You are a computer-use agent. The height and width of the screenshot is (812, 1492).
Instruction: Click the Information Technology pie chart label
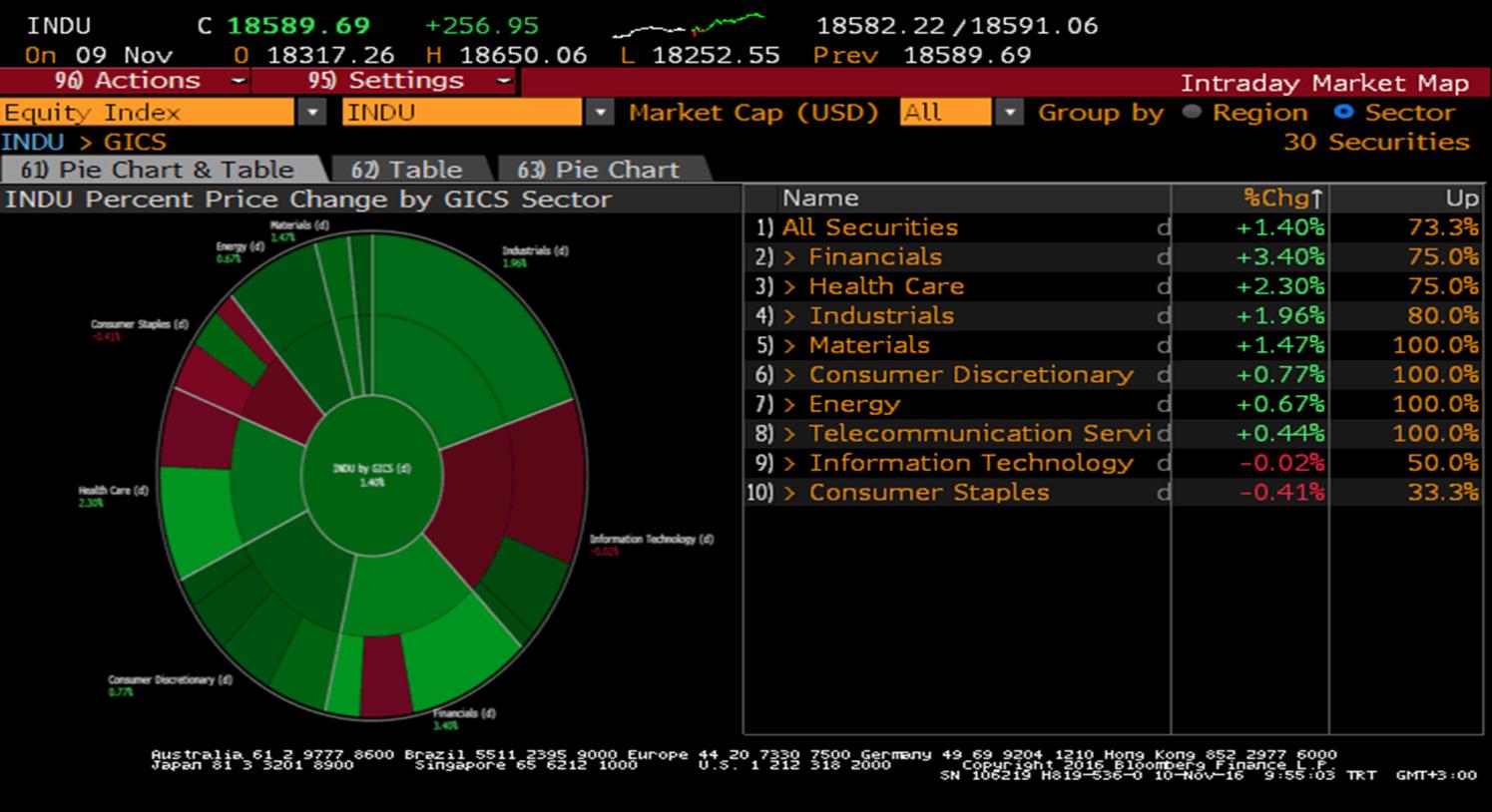point(651,545)
